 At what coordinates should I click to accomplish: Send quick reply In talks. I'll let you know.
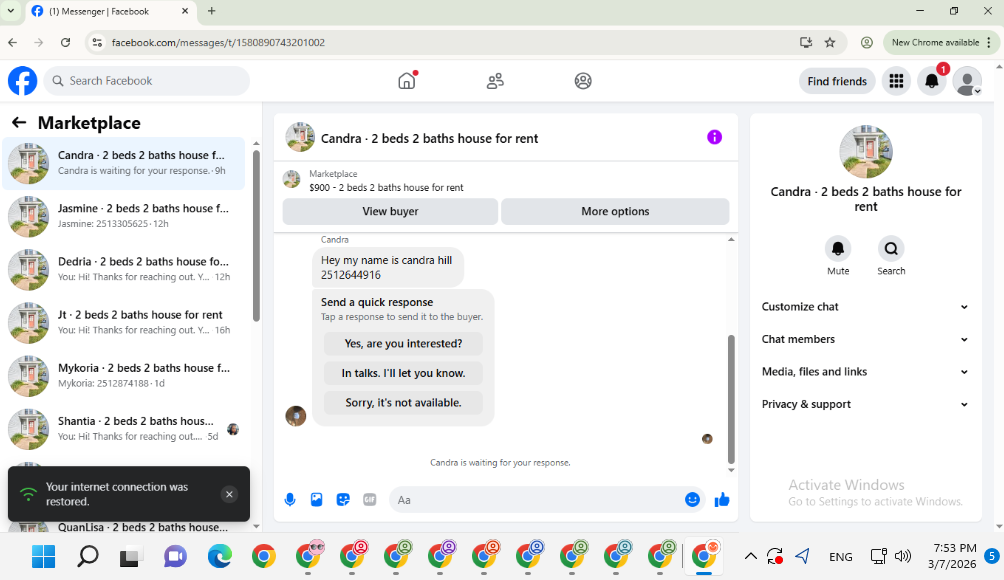click(x=403, y=373)
